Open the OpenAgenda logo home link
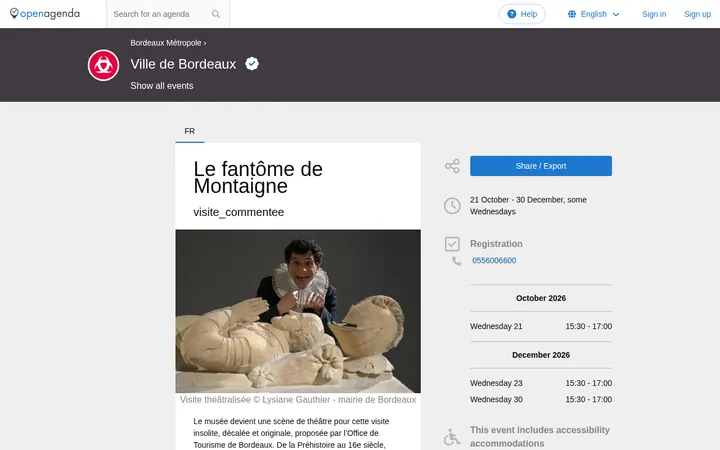 point(45,14)
